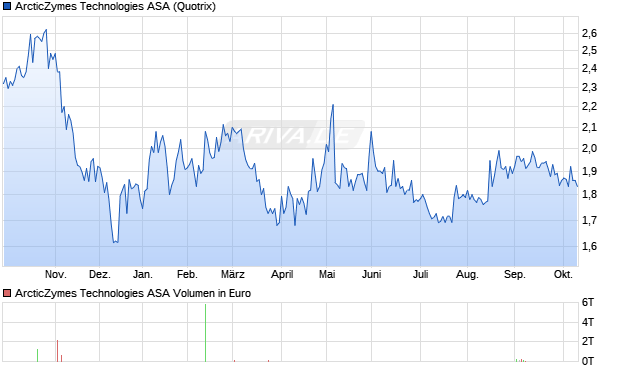This screenshot has height=371, width=620.
Task: Click the 2,4 price axis value
Action: coord(590,68)
